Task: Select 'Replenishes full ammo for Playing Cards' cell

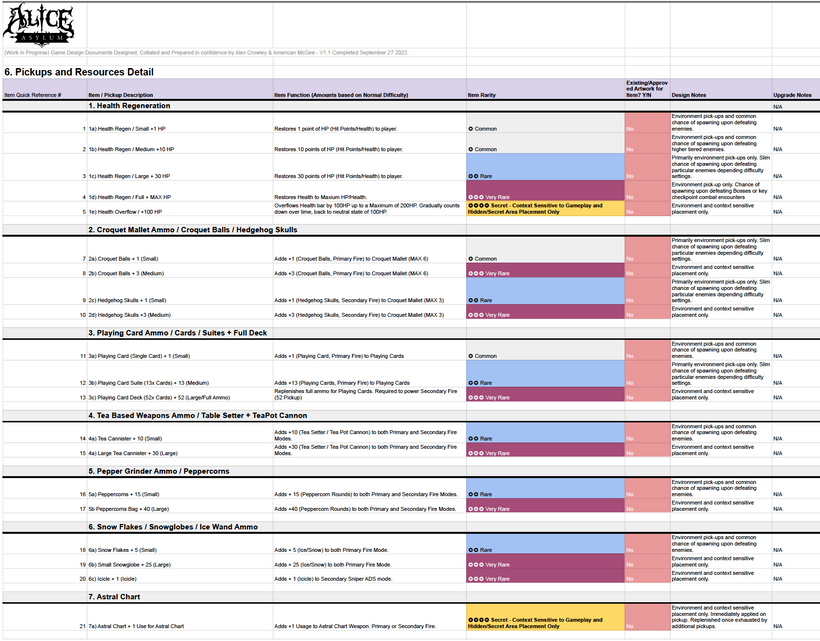Action: point(370,394)
